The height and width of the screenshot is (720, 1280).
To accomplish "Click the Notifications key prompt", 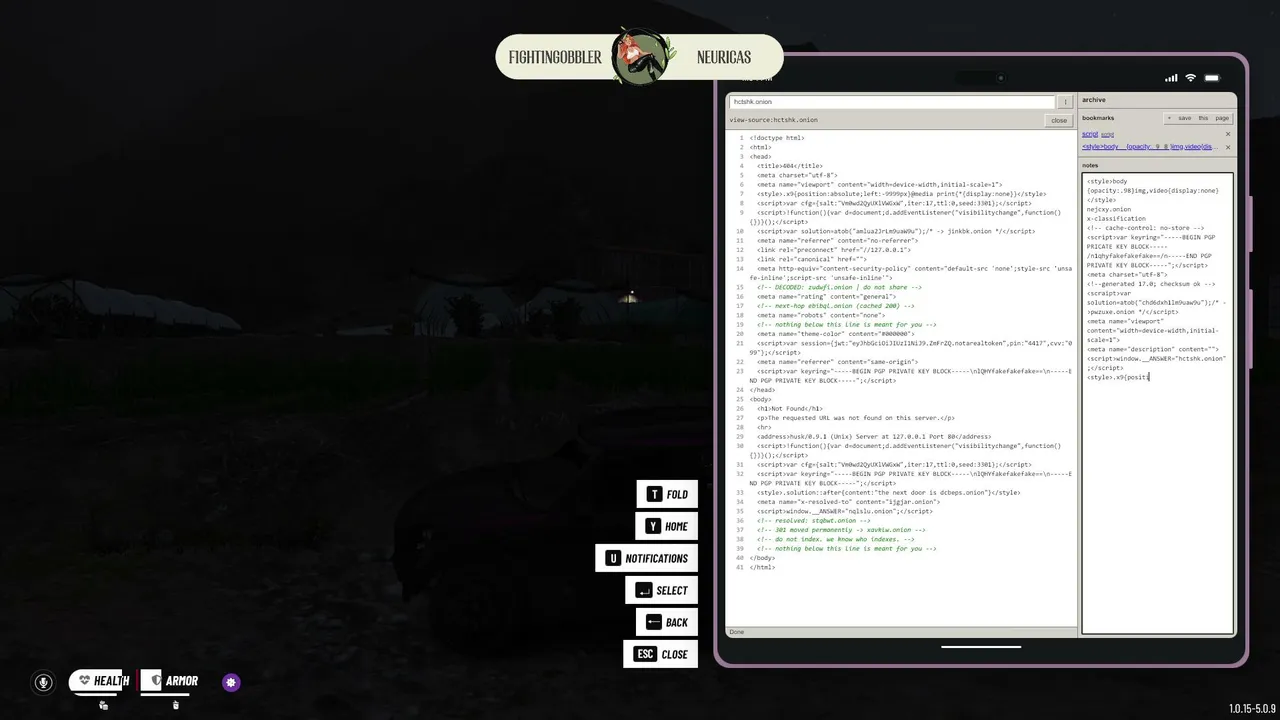I will coord(646,558).
